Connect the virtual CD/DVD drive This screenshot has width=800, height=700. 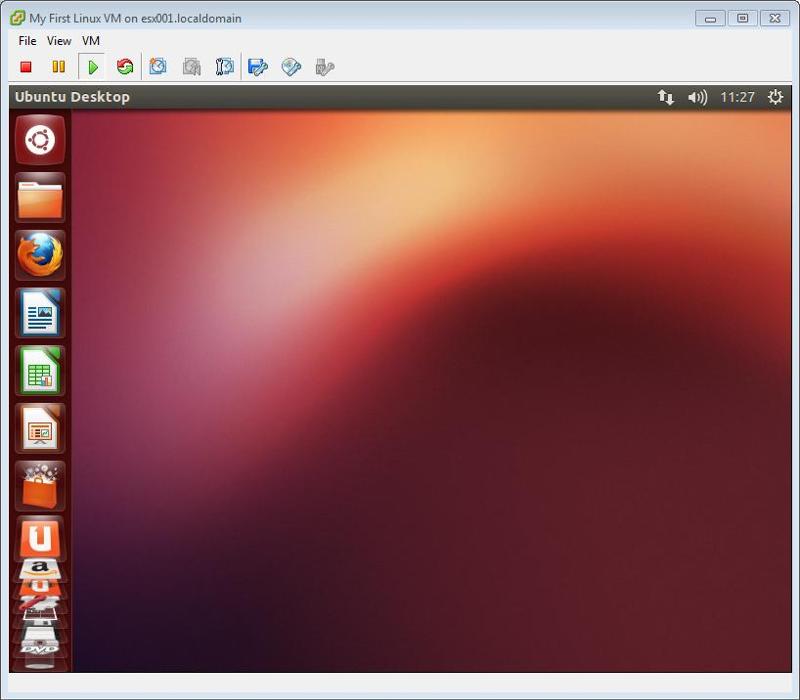click(x=289, y=66)
